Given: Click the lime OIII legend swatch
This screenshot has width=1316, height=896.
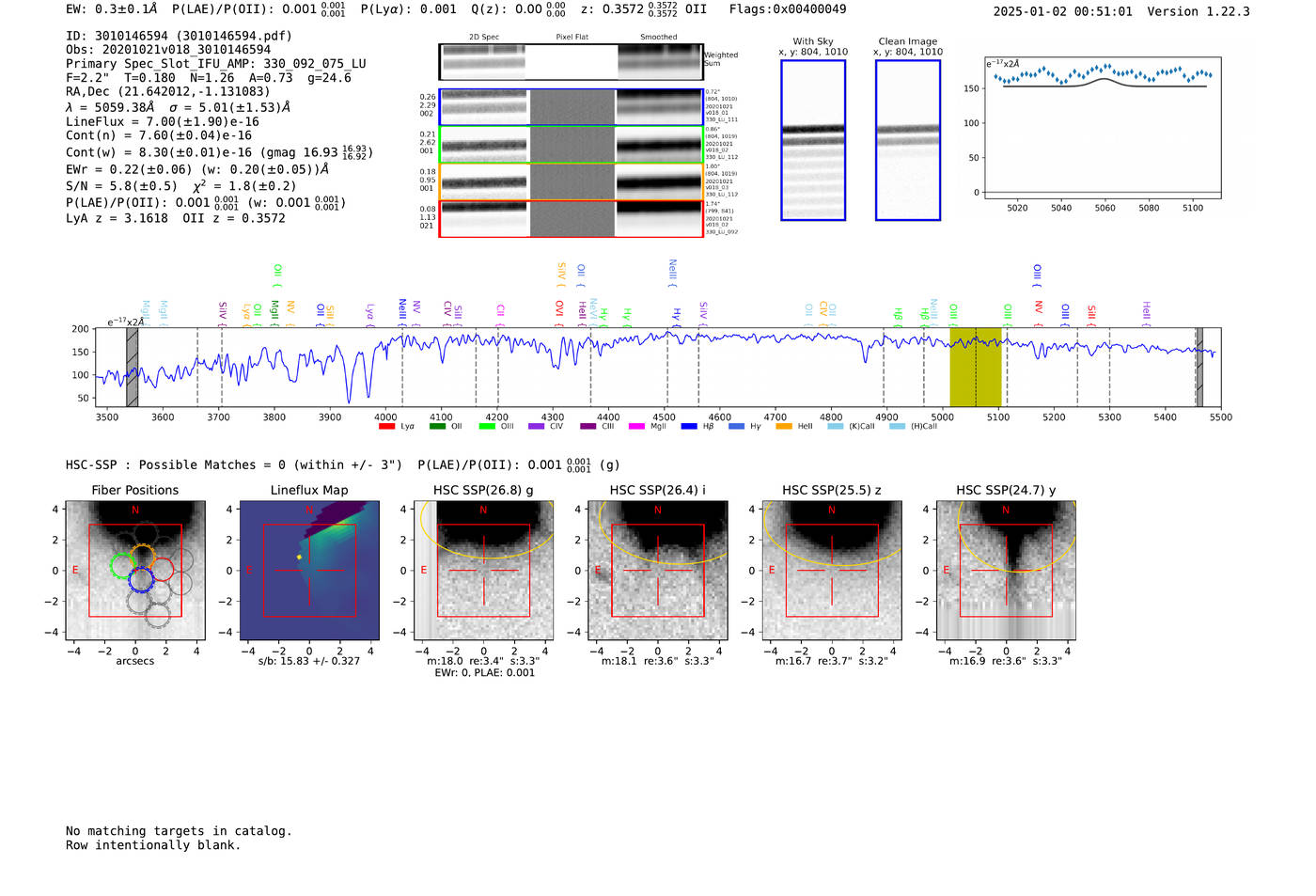Looking at the screenshot, I should (487, 427).
